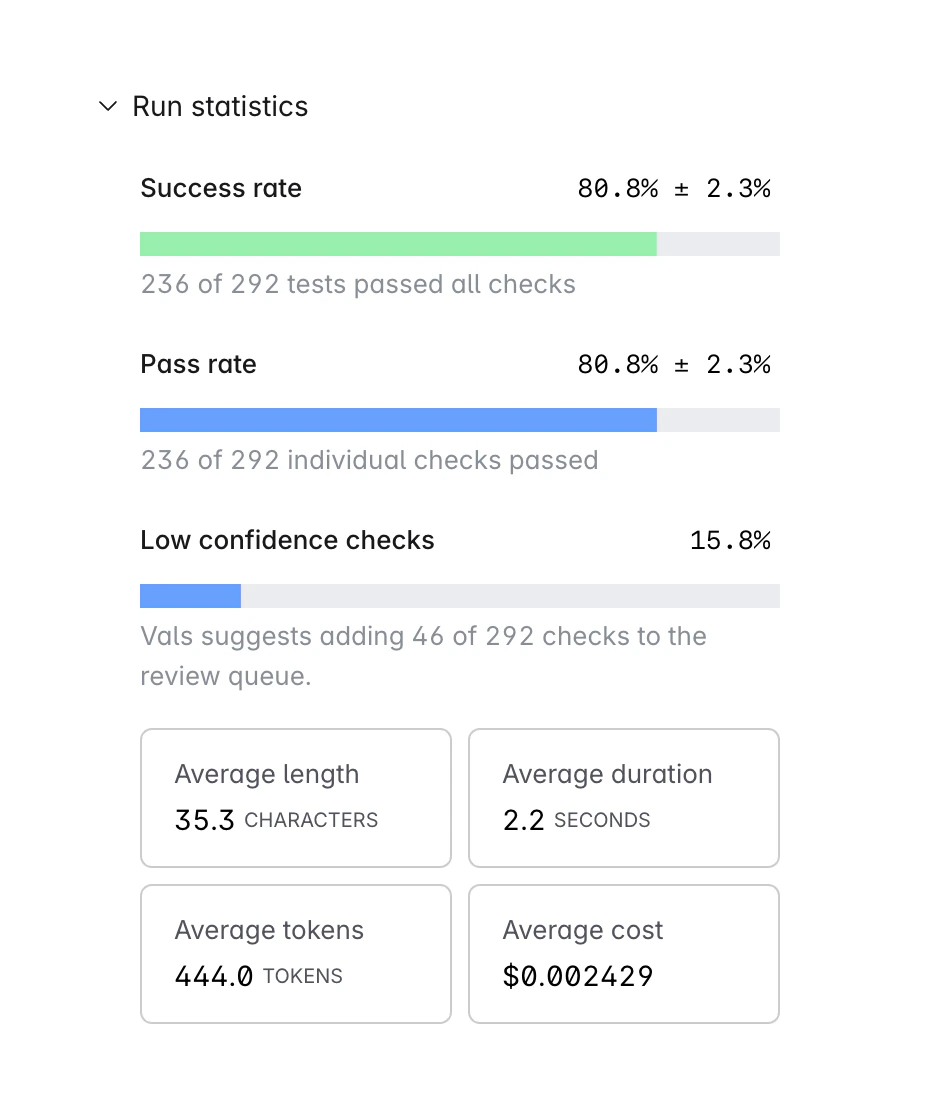The image size is (936, 1120).
Task: Click the ± 2.3% margin next to Pass rate
Action: tap(722, 364)
